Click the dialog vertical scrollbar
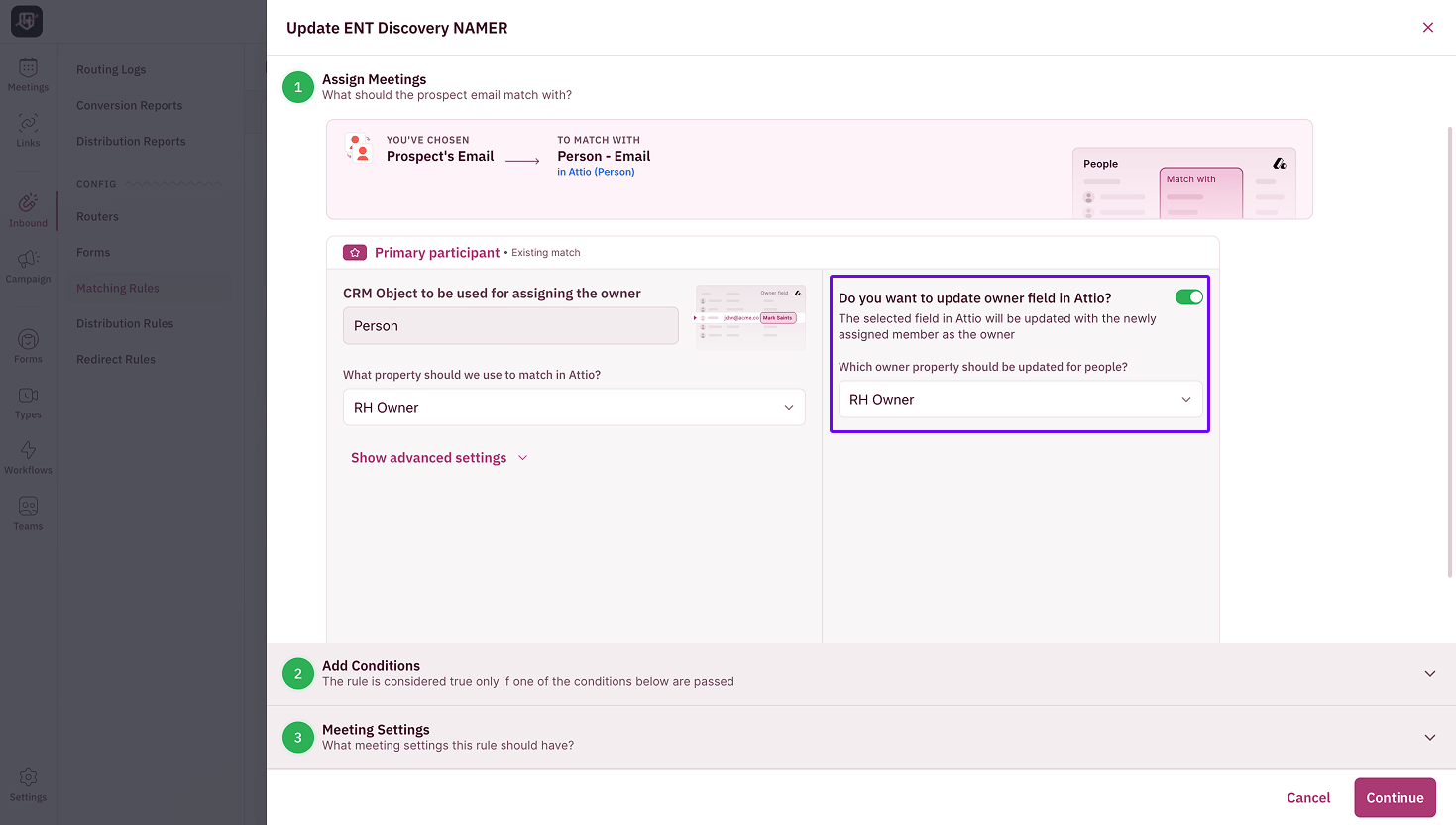Viewport: 1456px width, 825px height. click(x=1450, y=352)
